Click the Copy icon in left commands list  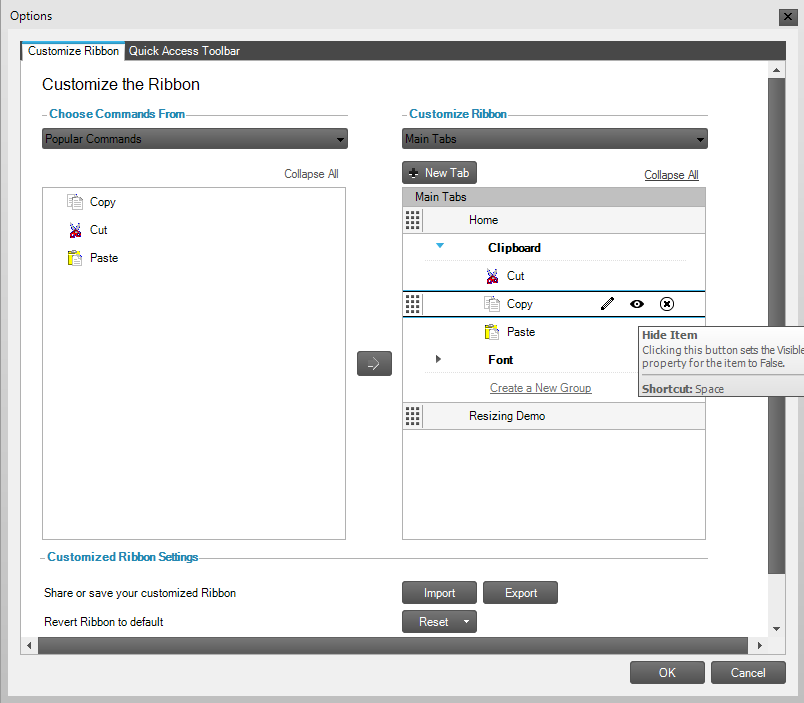(75, 202)
